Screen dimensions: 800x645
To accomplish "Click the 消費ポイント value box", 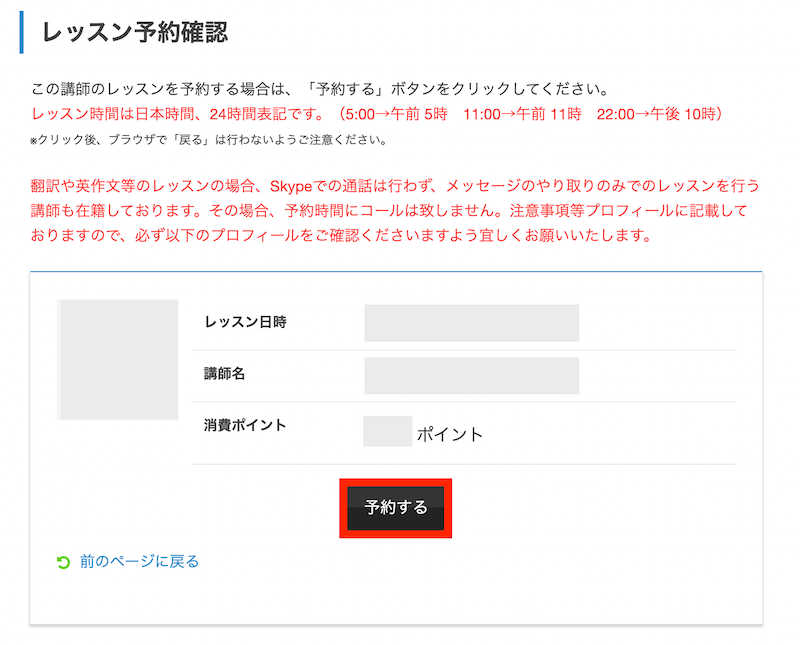I will click(388, 431).
